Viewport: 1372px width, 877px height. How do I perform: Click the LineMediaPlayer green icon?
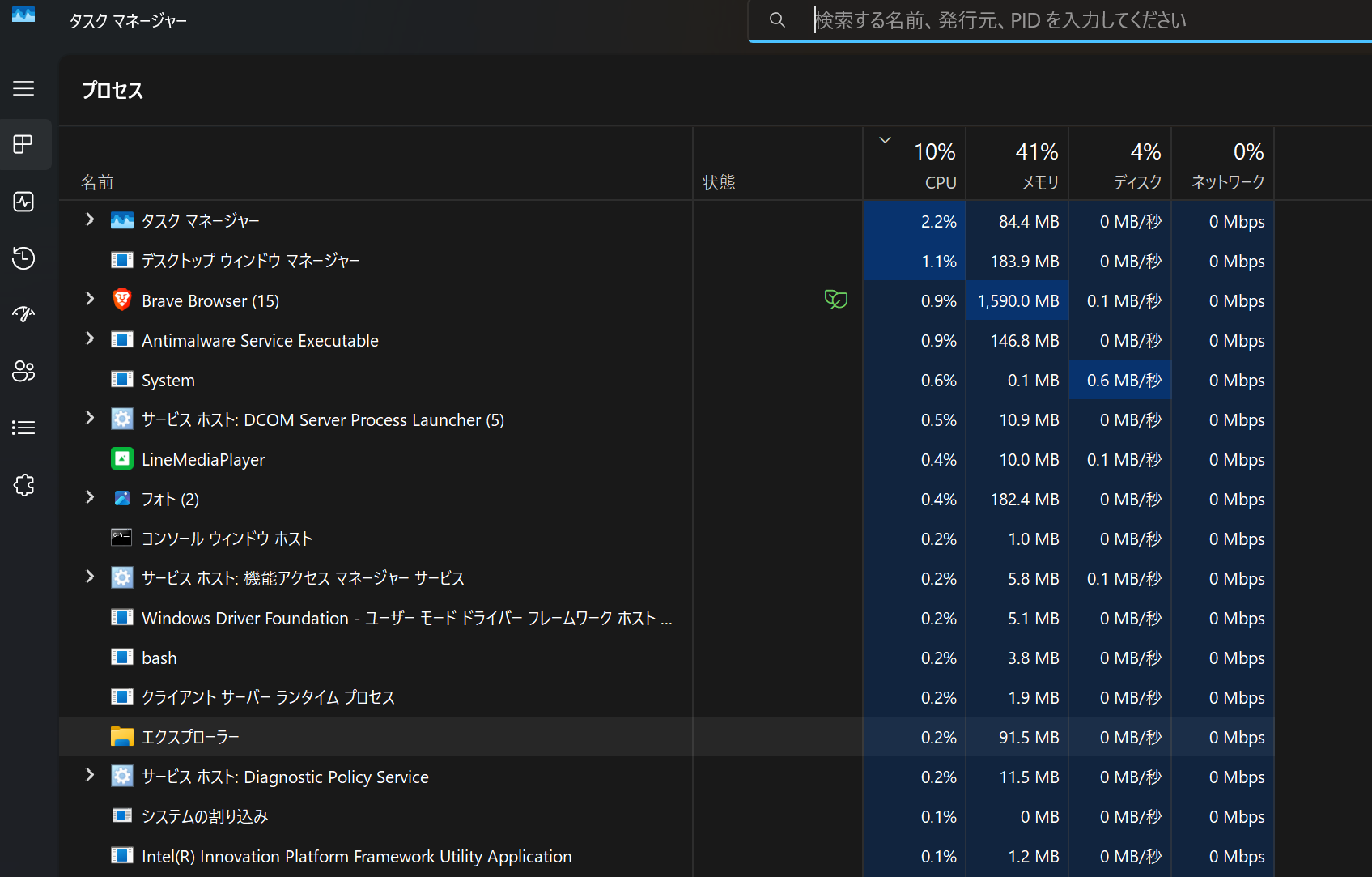(x=122, y=458)
